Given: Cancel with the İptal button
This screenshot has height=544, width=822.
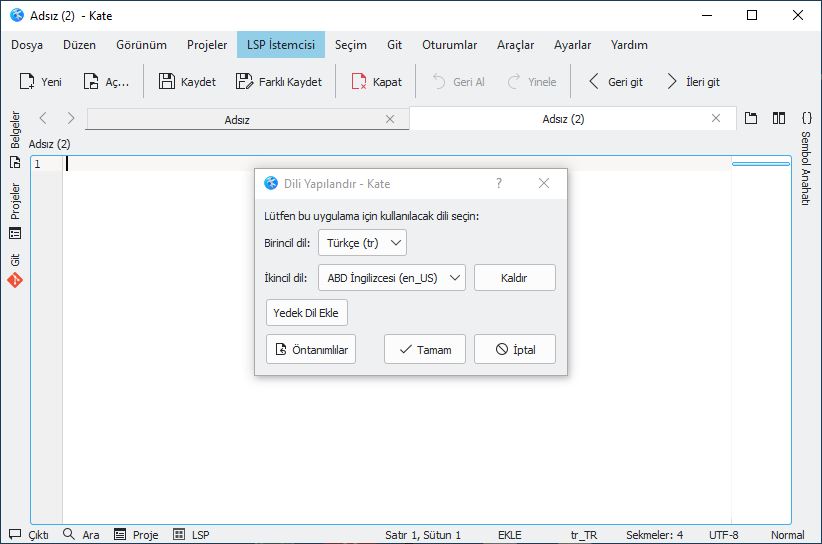Looking at the screenshot, I should pos(515,350).
